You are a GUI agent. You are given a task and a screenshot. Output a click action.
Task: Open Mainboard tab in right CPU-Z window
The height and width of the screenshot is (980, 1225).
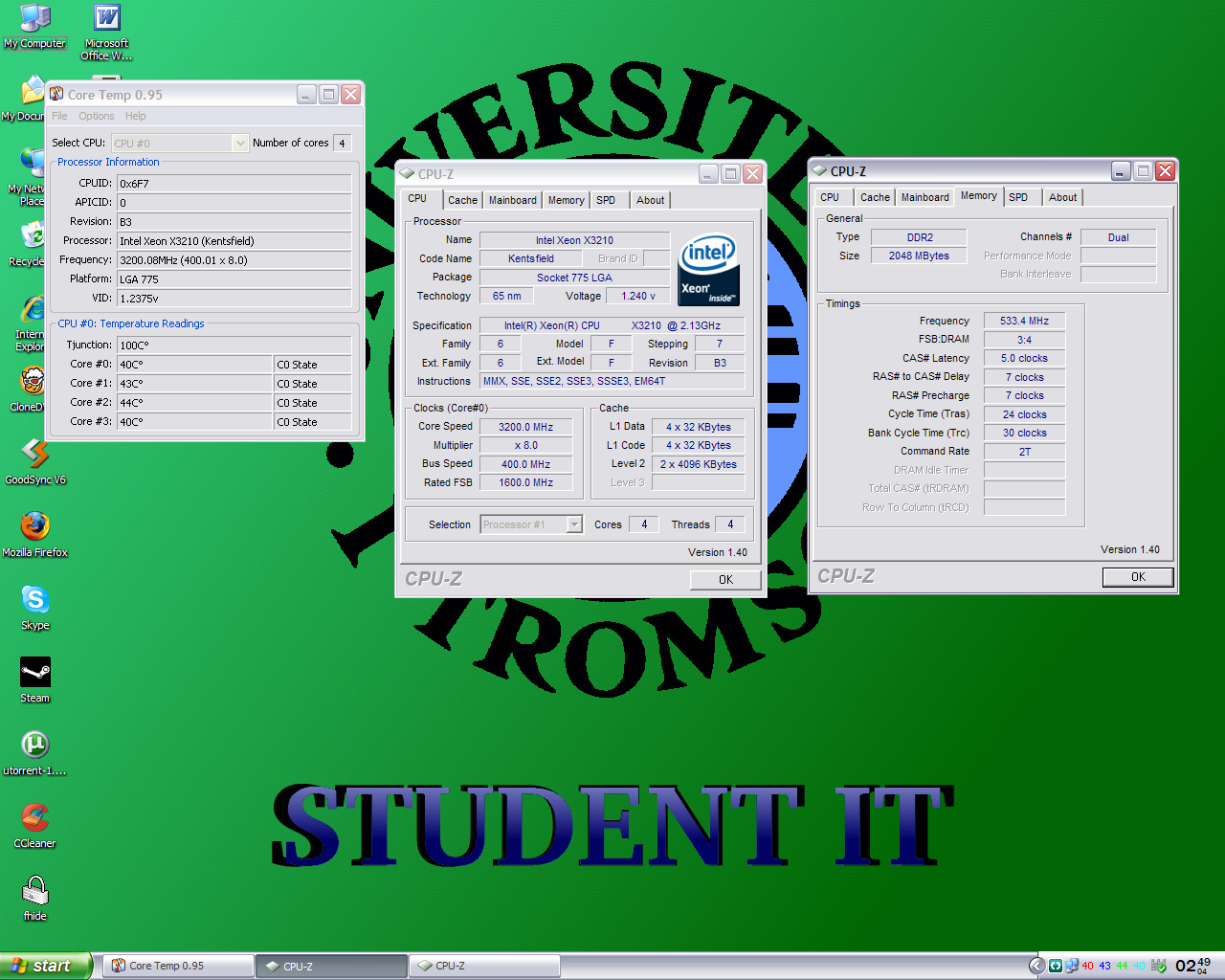924,197
